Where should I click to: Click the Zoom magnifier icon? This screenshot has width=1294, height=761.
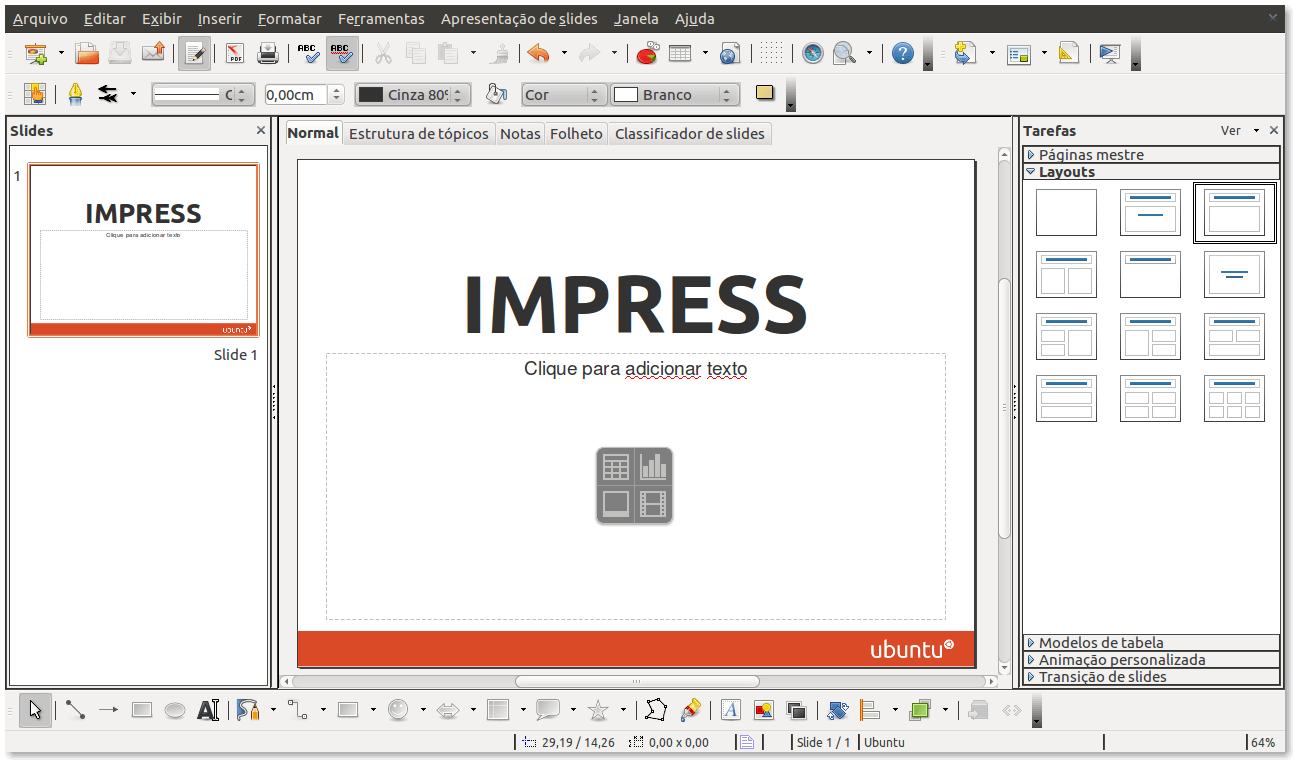[845, 54]
